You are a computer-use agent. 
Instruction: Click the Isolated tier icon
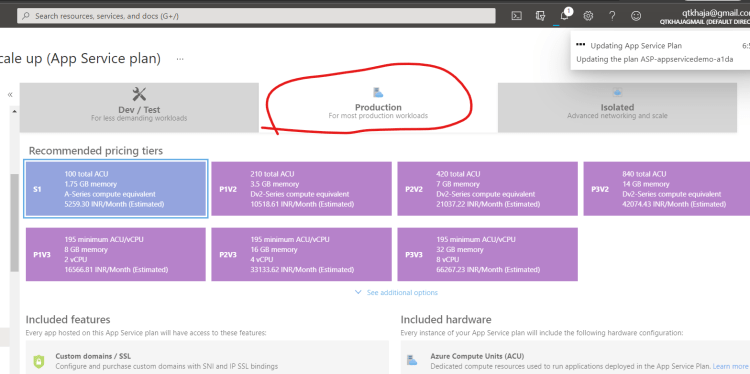click(617, 92)
